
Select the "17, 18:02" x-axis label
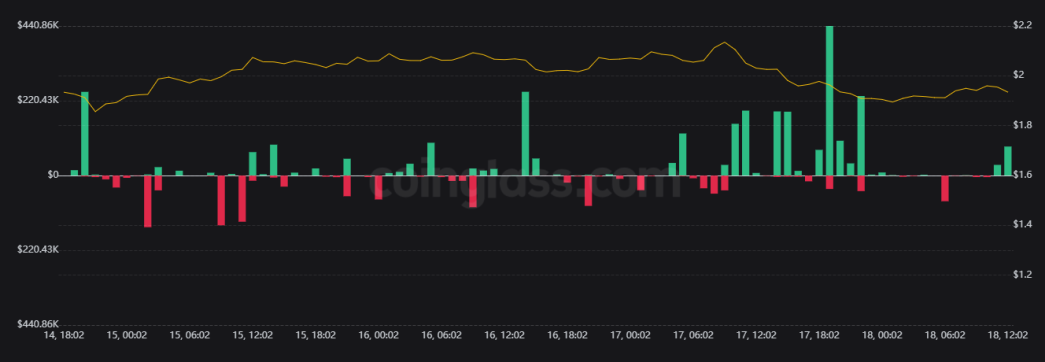pos(820,335)
